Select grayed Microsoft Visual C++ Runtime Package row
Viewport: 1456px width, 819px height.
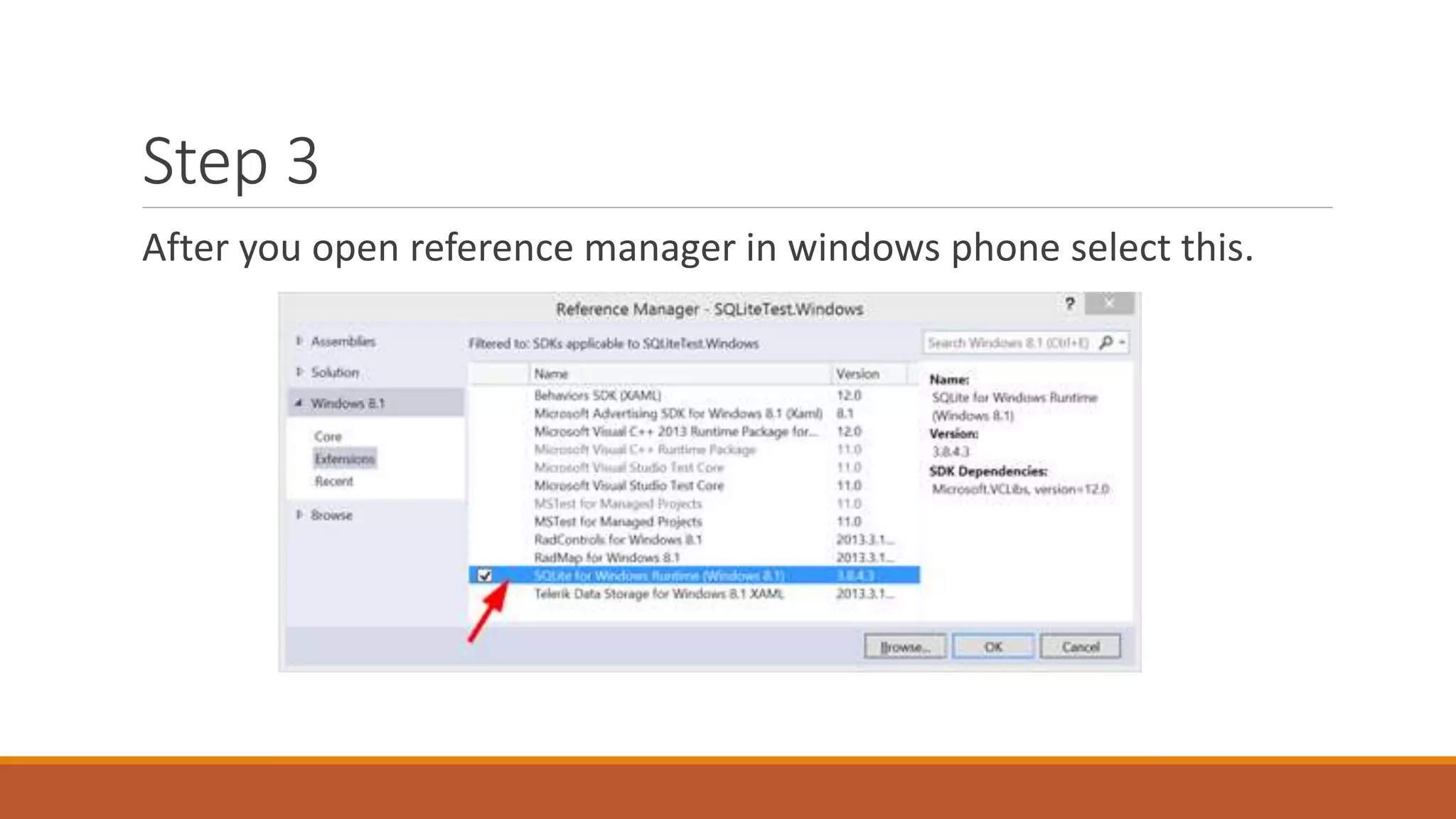pyautogui.click(x=694, y=449)
